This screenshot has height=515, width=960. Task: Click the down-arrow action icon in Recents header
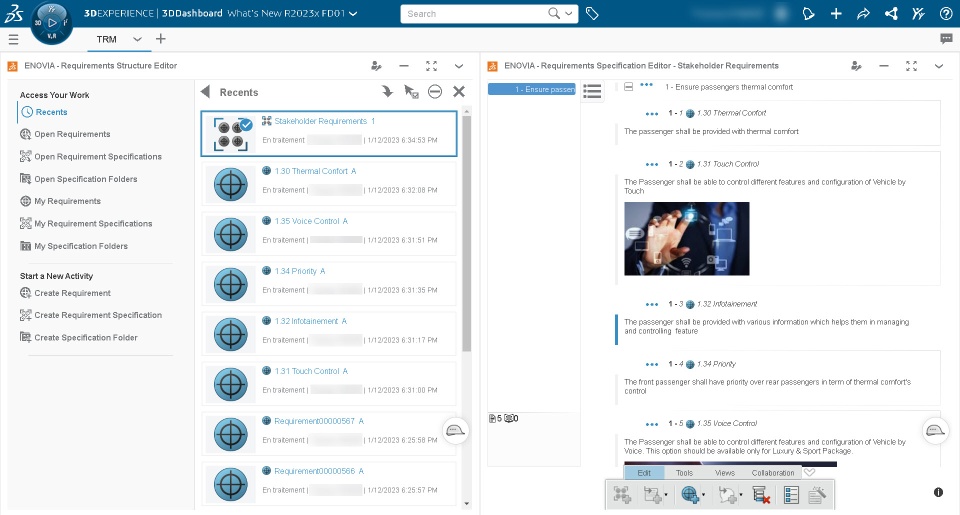(387, 92)
